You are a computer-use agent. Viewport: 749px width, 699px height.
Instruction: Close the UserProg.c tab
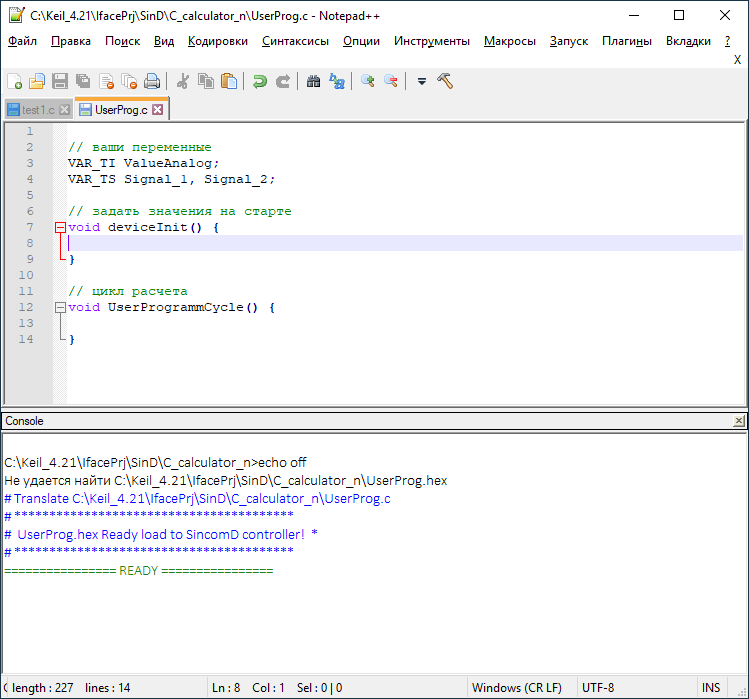158,110
